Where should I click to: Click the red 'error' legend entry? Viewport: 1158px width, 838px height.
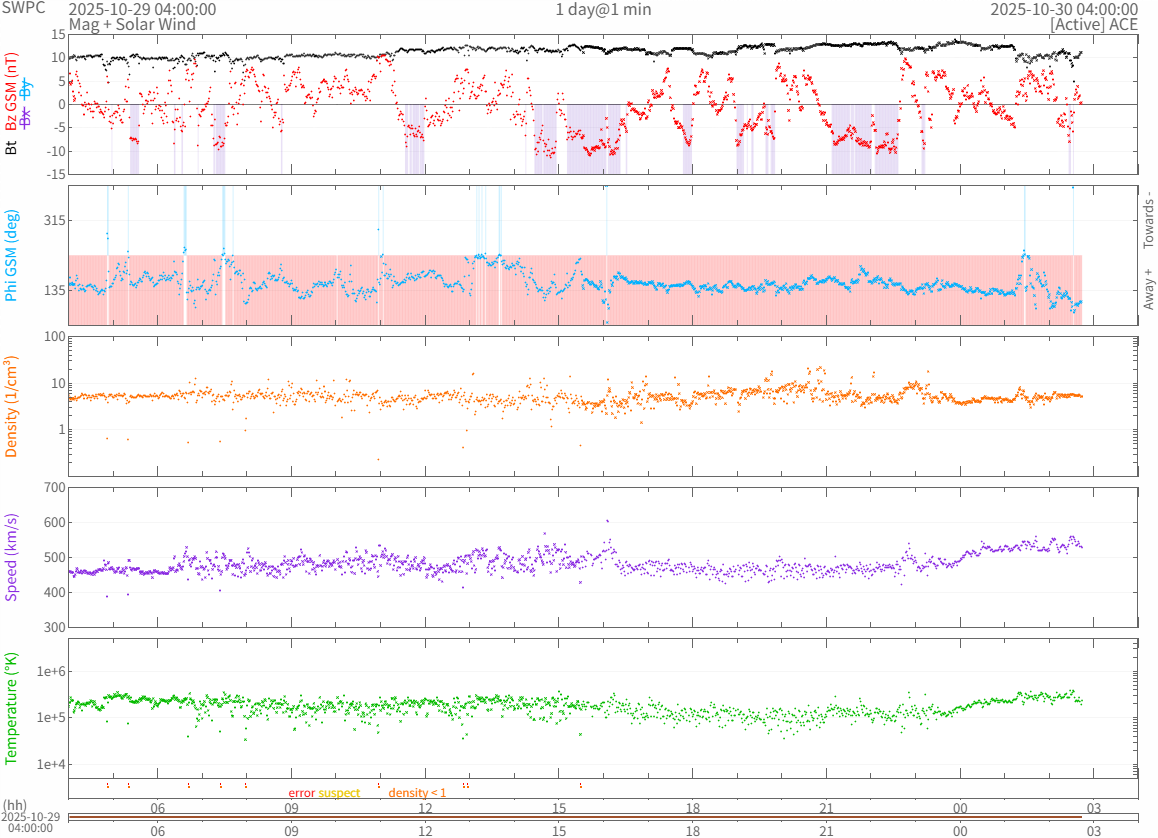point(301,793)
